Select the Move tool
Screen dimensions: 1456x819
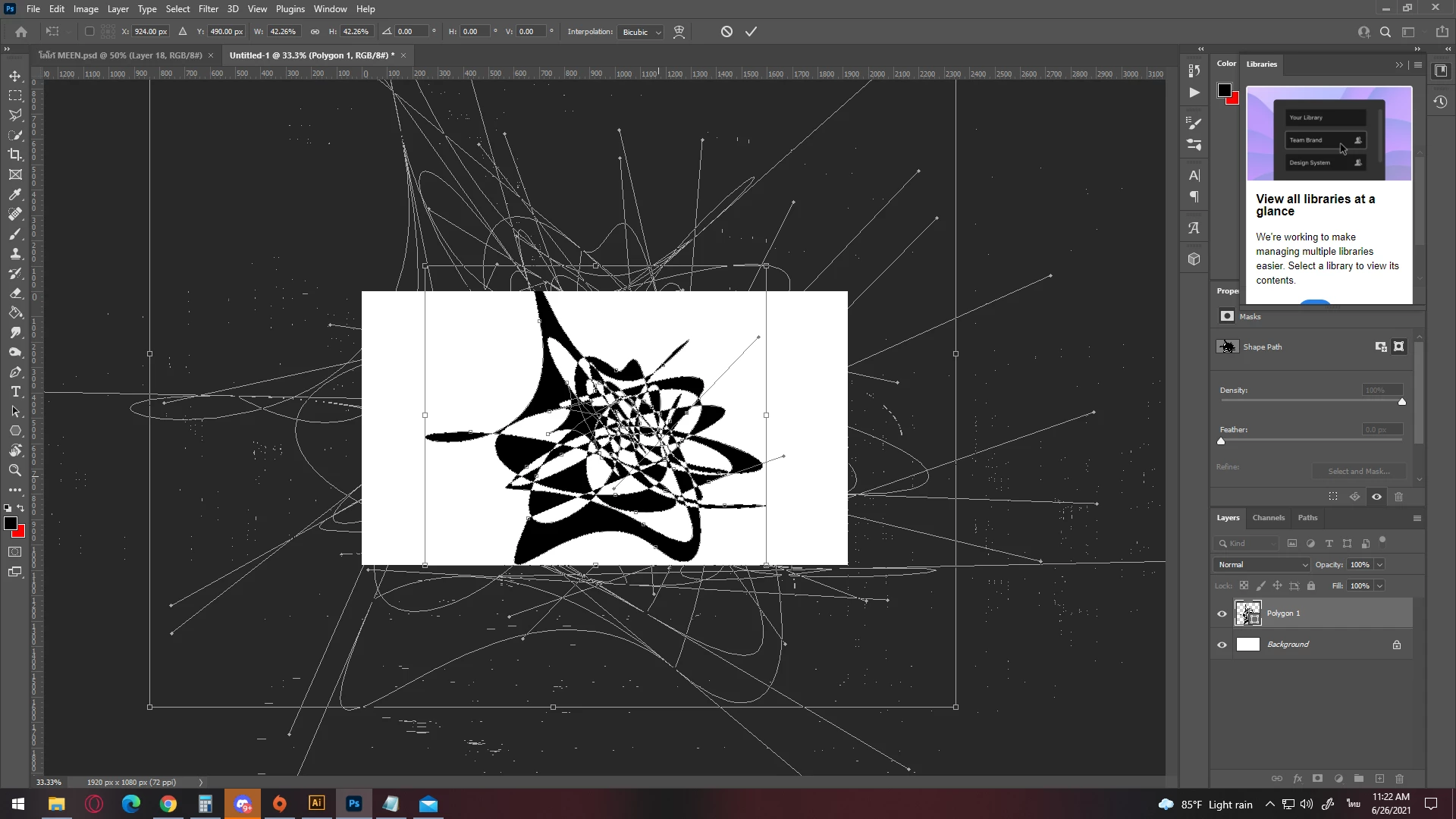15,76
